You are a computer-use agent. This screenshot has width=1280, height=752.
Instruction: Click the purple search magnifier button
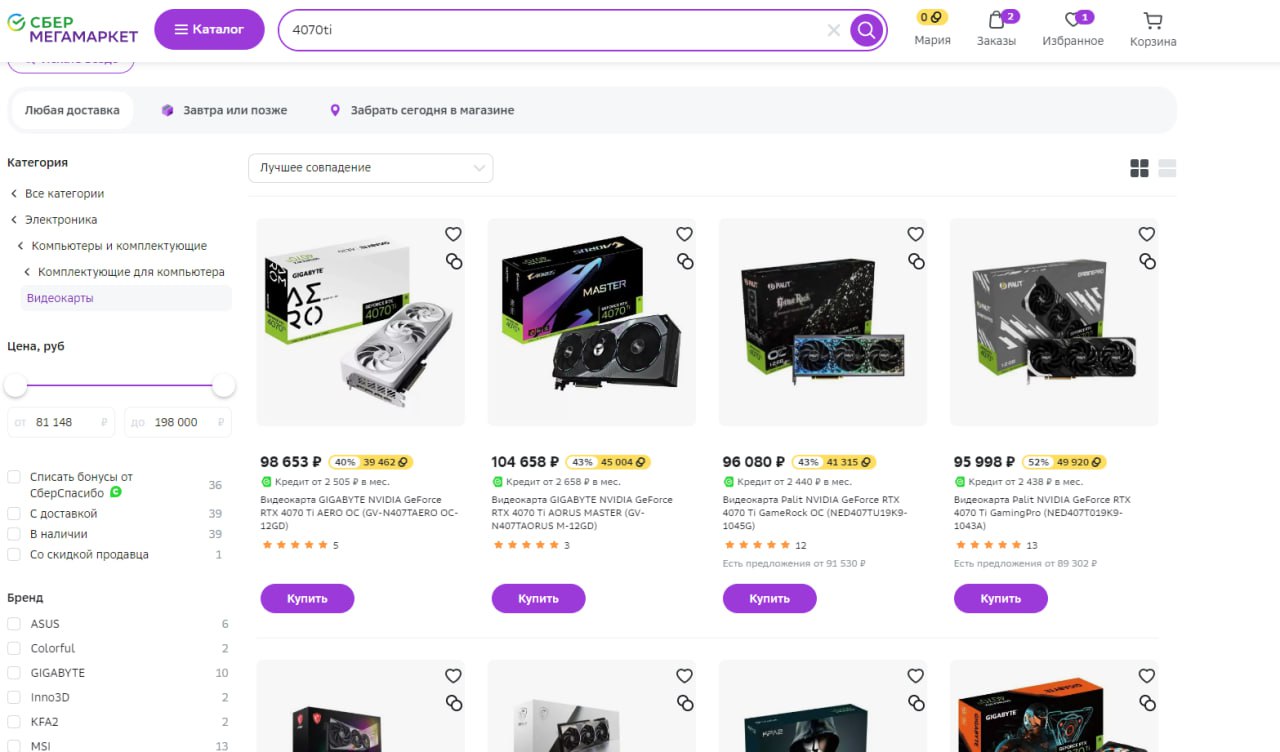(x=866, y=30)
